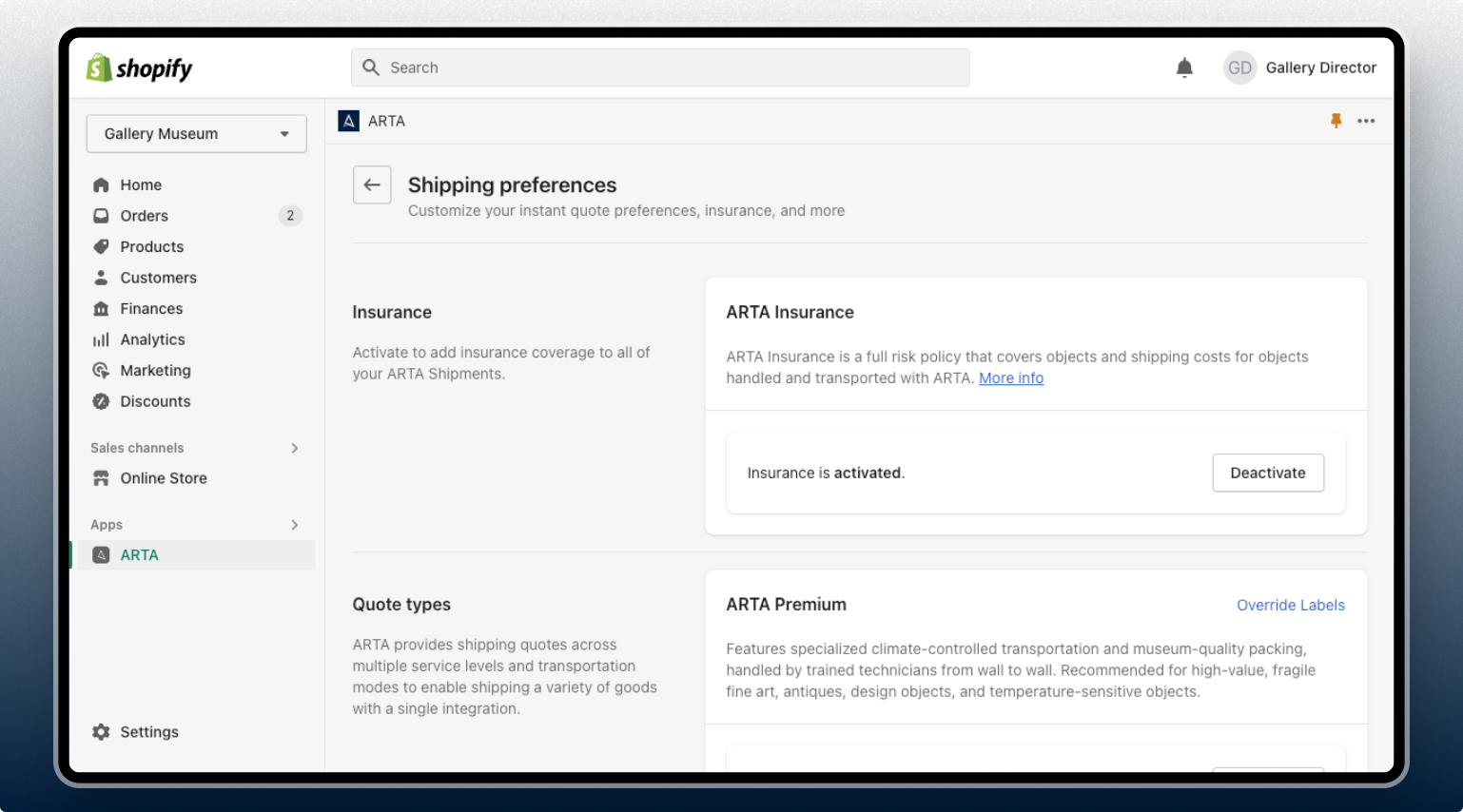Deactivate ARTA Insurance coverage
Screen dimensions: 1463x812
[1268, 473]
